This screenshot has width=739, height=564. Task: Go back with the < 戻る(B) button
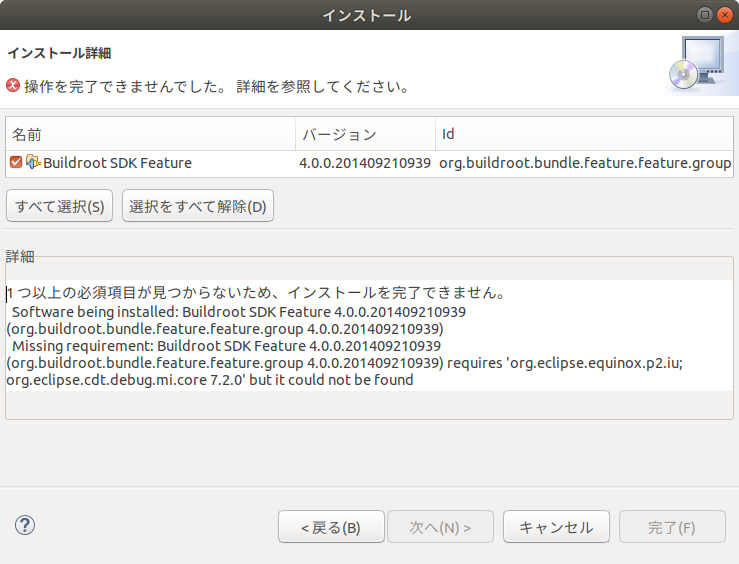tap(331, 527)
